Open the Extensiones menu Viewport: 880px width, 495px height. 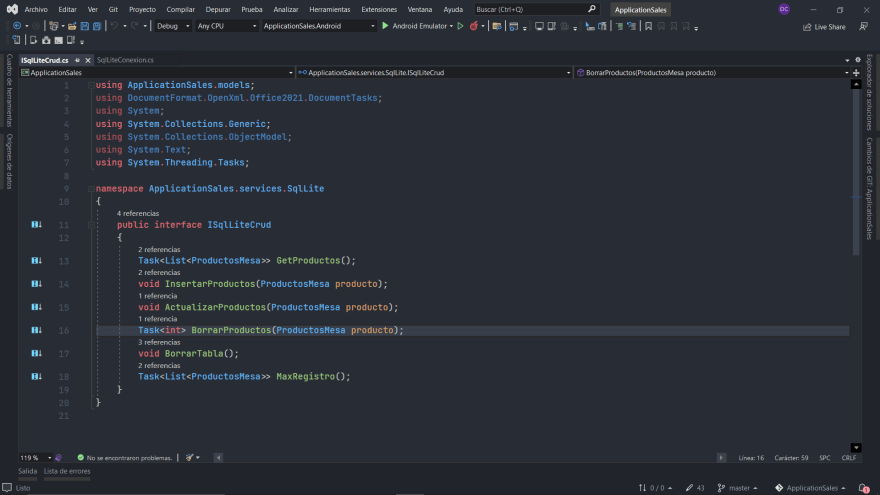[x=379, y=10]
